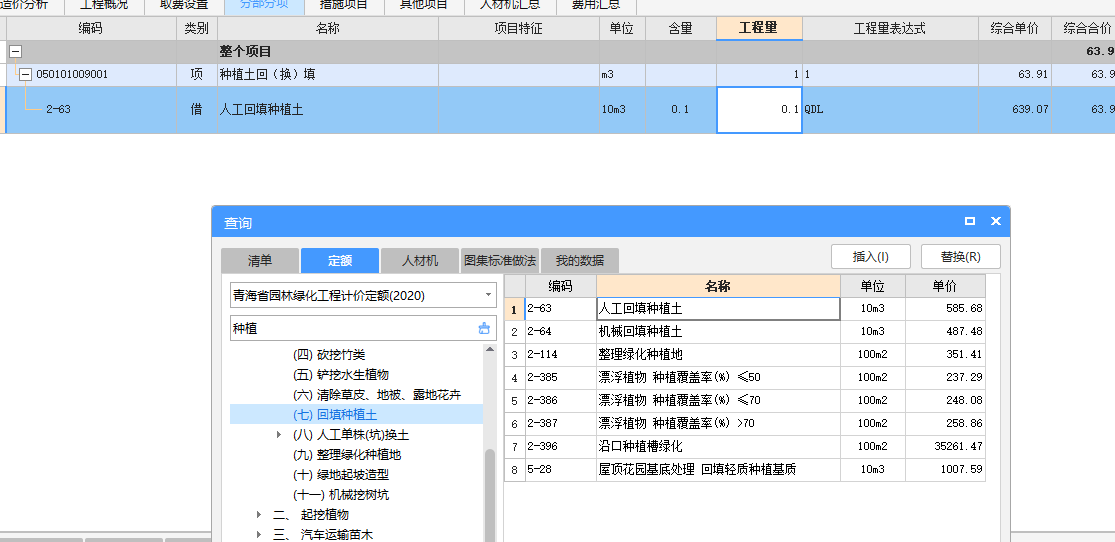This screenshot has width=1115, height=542.
Task: Click the 人工回填种植土 cell in main table
Action: [327, 110]
